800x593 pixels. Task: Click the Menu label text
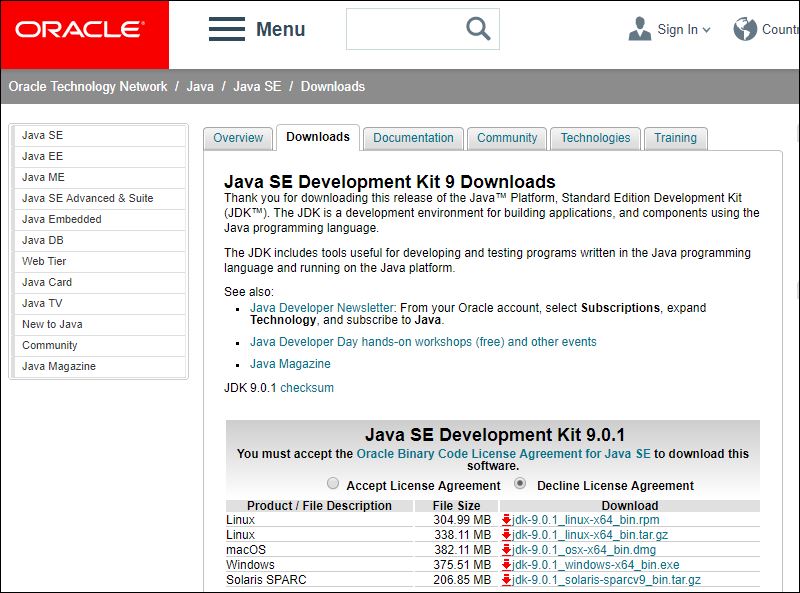click(281, 29)
